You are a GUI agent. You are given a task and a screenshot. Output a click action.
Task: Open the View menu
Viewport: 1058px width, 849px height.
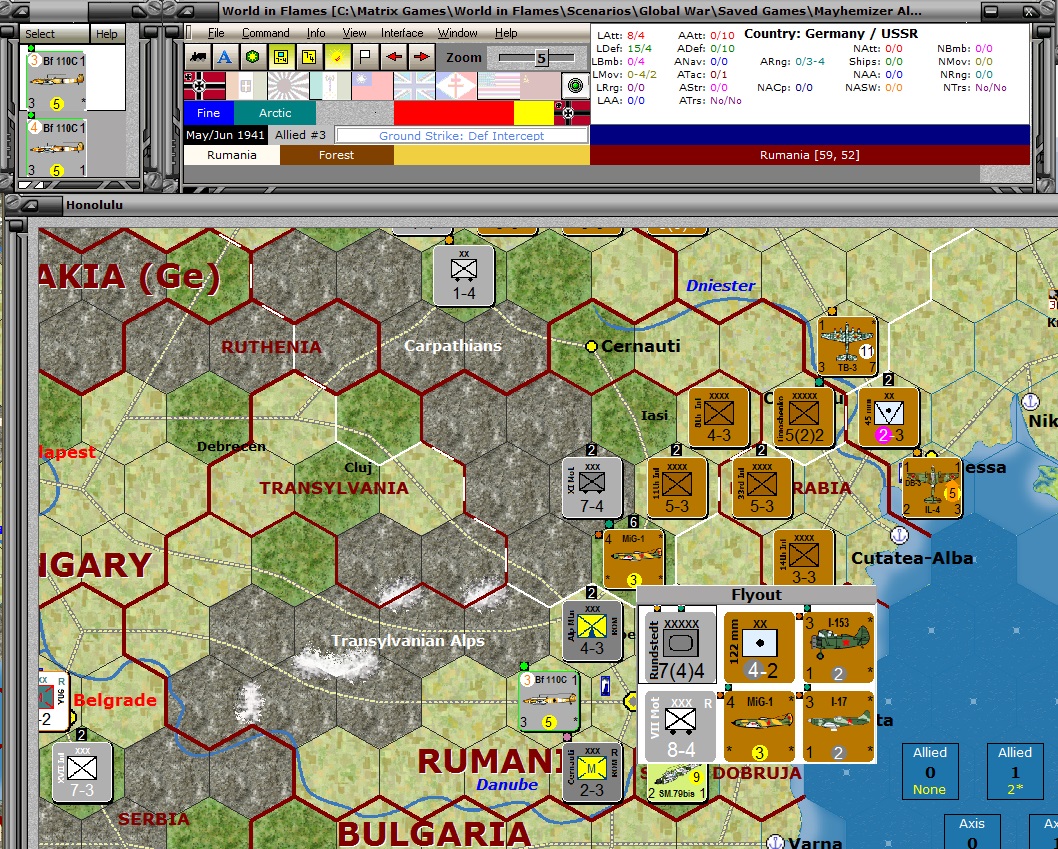click(354, 33)
